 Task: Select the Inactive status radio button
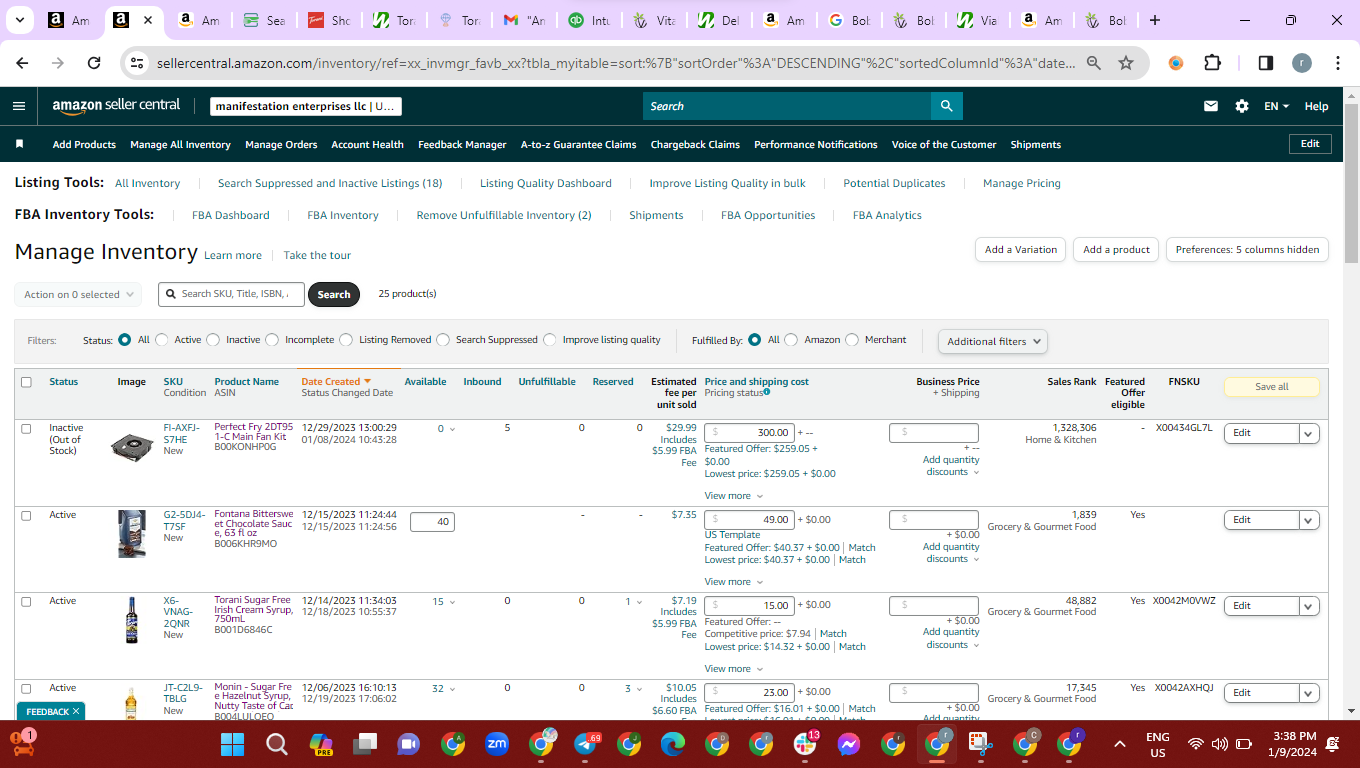[x=213, y=340]
